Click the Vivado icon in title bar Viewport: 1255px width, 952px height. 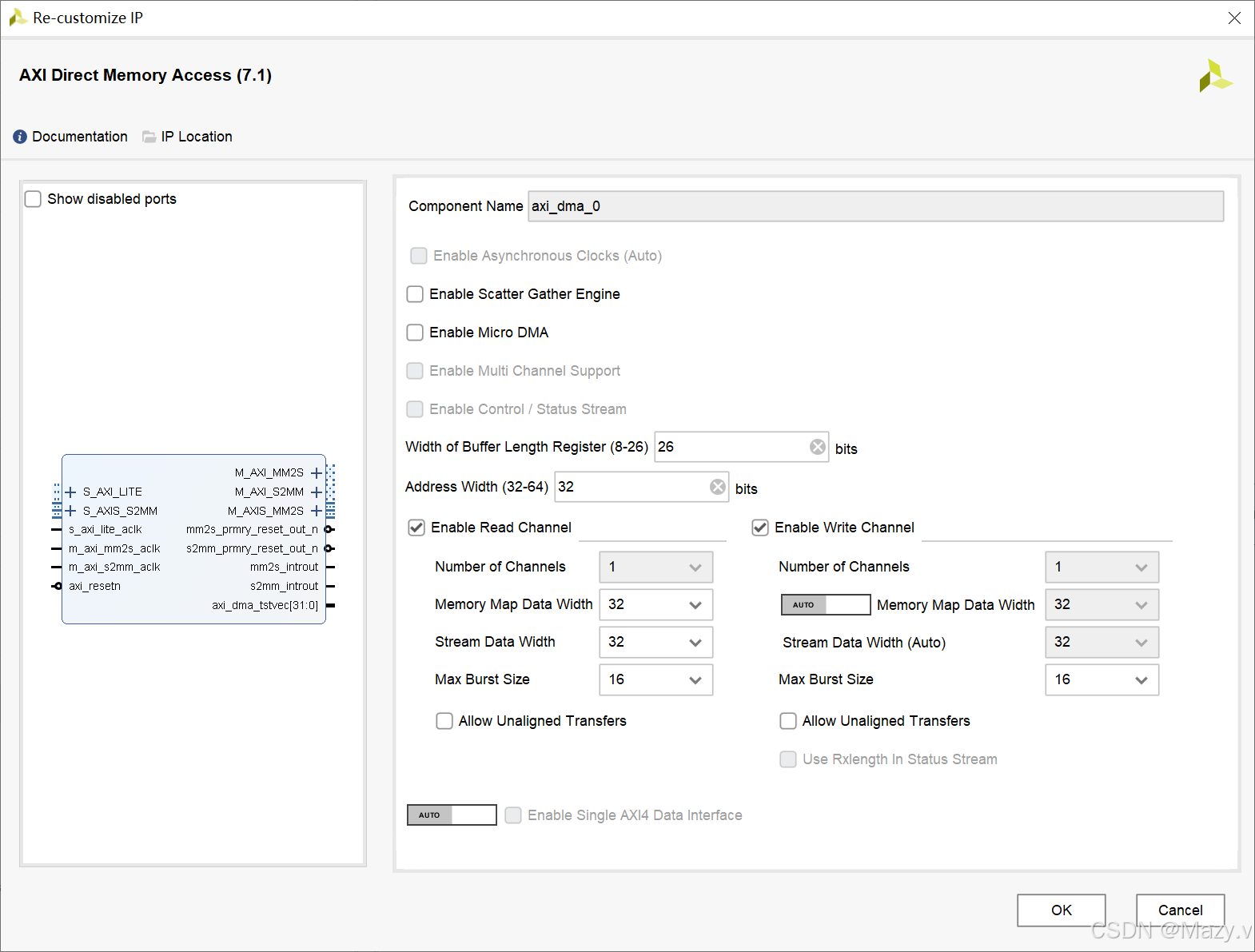click(18, 18)
